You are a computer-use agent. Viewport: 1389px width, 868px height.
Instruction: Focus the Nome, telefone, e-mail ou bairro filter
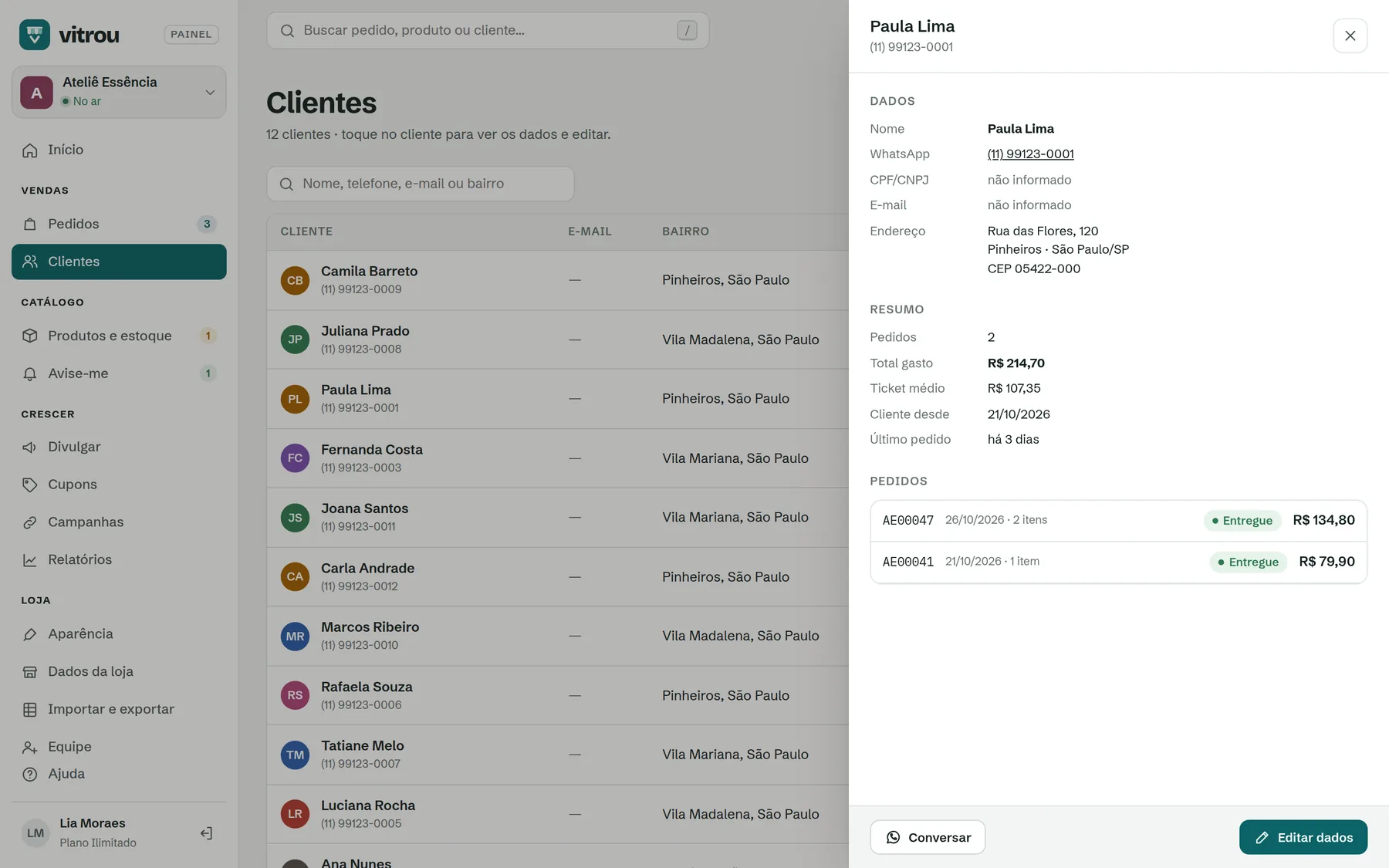pos(421,184)
